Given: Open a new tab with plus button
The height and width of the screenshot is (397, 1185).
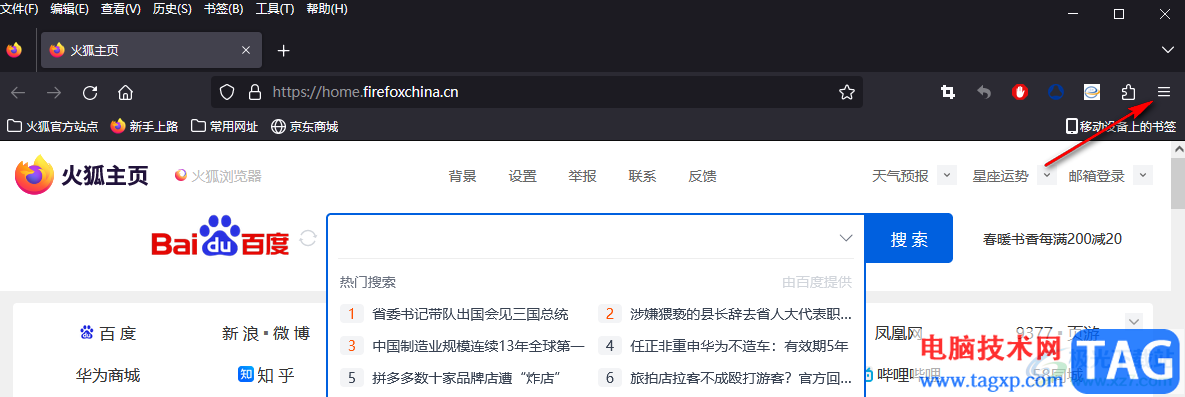Looking at the screenshot, I should (283, 51).
